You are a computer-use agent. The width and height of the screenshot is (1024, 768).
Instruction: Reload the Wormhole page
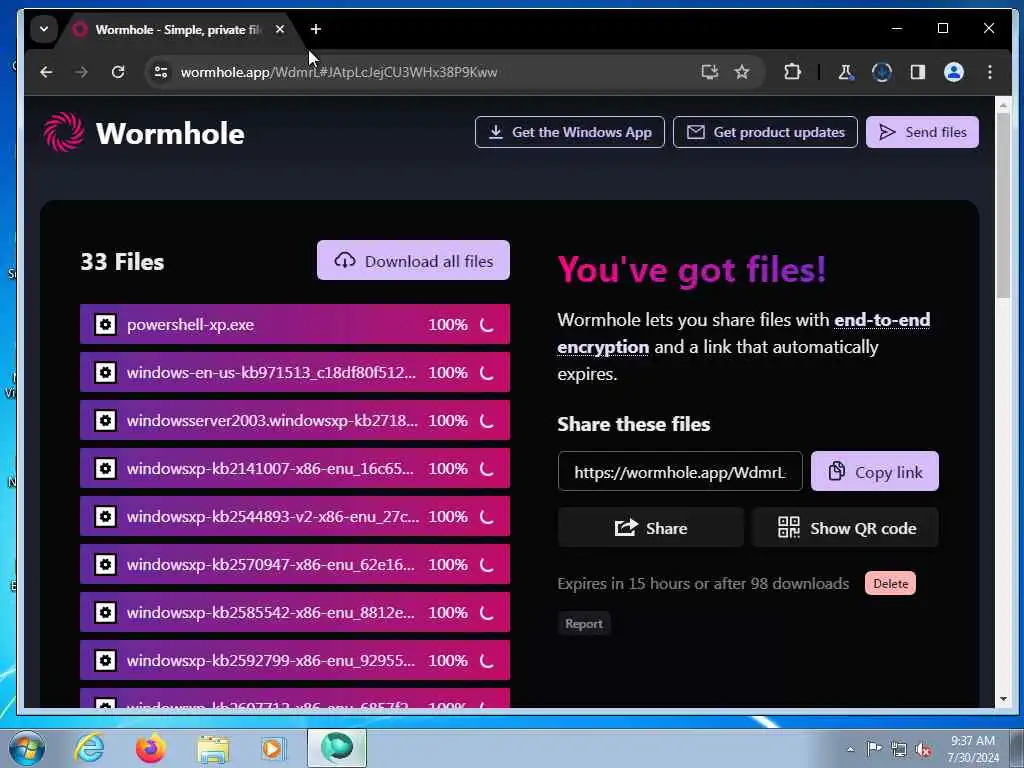(x=118, y=72)
